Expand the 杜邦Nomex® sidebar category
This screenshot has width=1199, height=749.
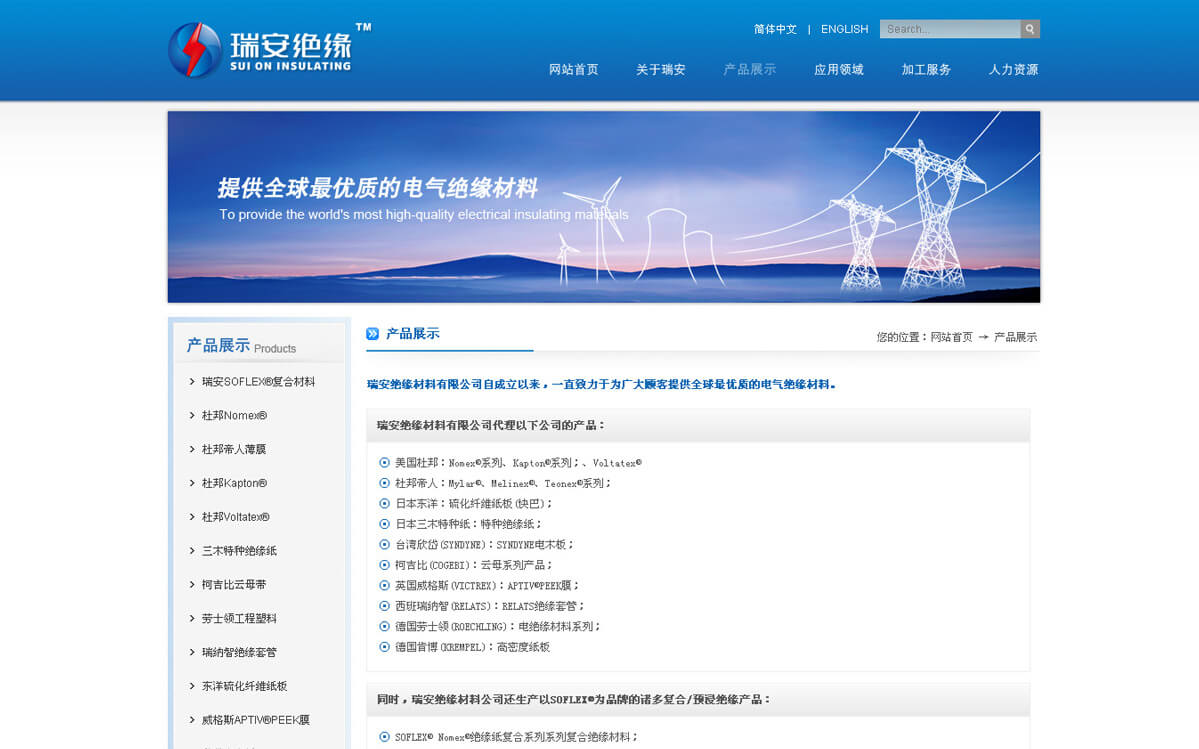234,416
